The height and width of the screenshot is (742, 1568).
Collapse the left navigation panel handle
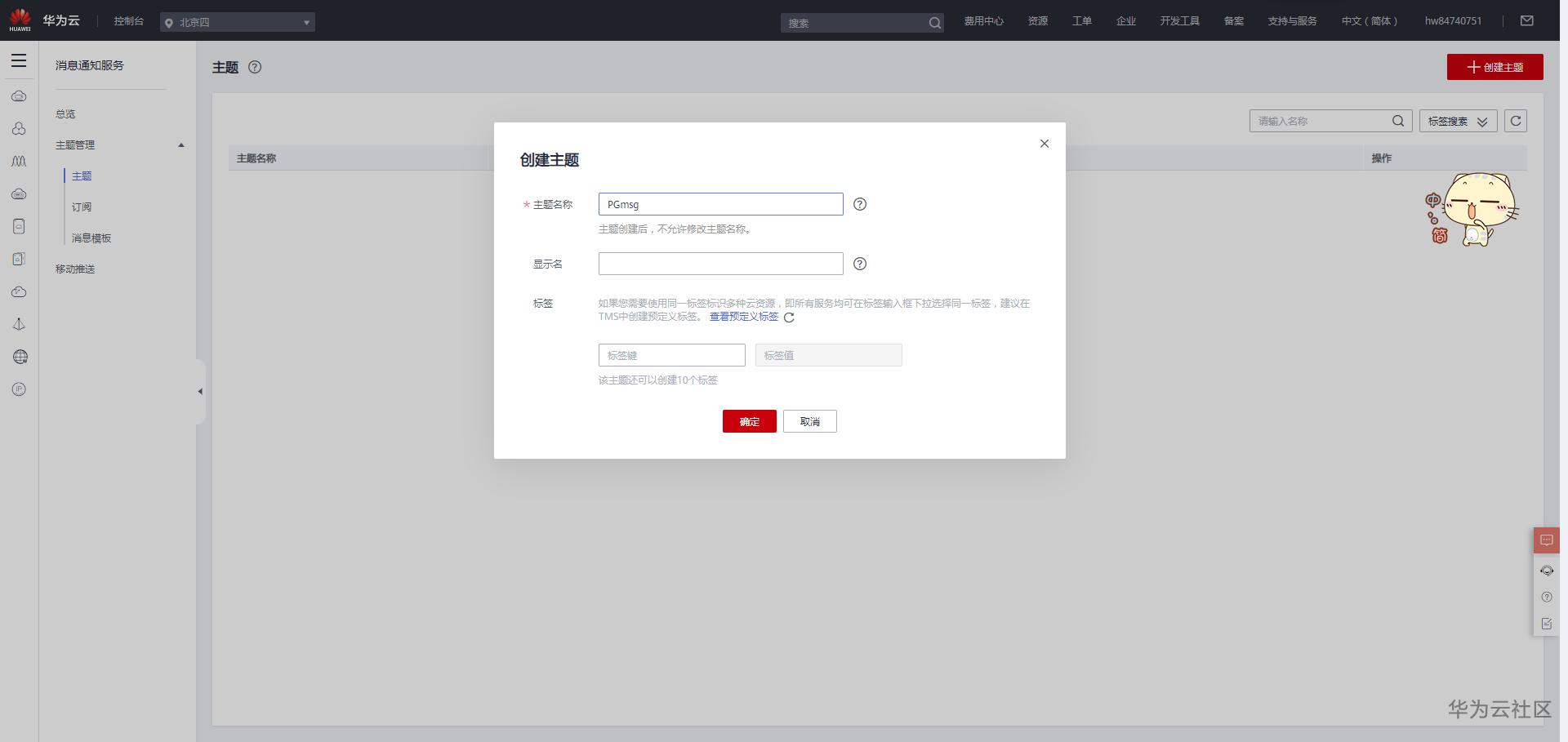click(x=200, y=392)
